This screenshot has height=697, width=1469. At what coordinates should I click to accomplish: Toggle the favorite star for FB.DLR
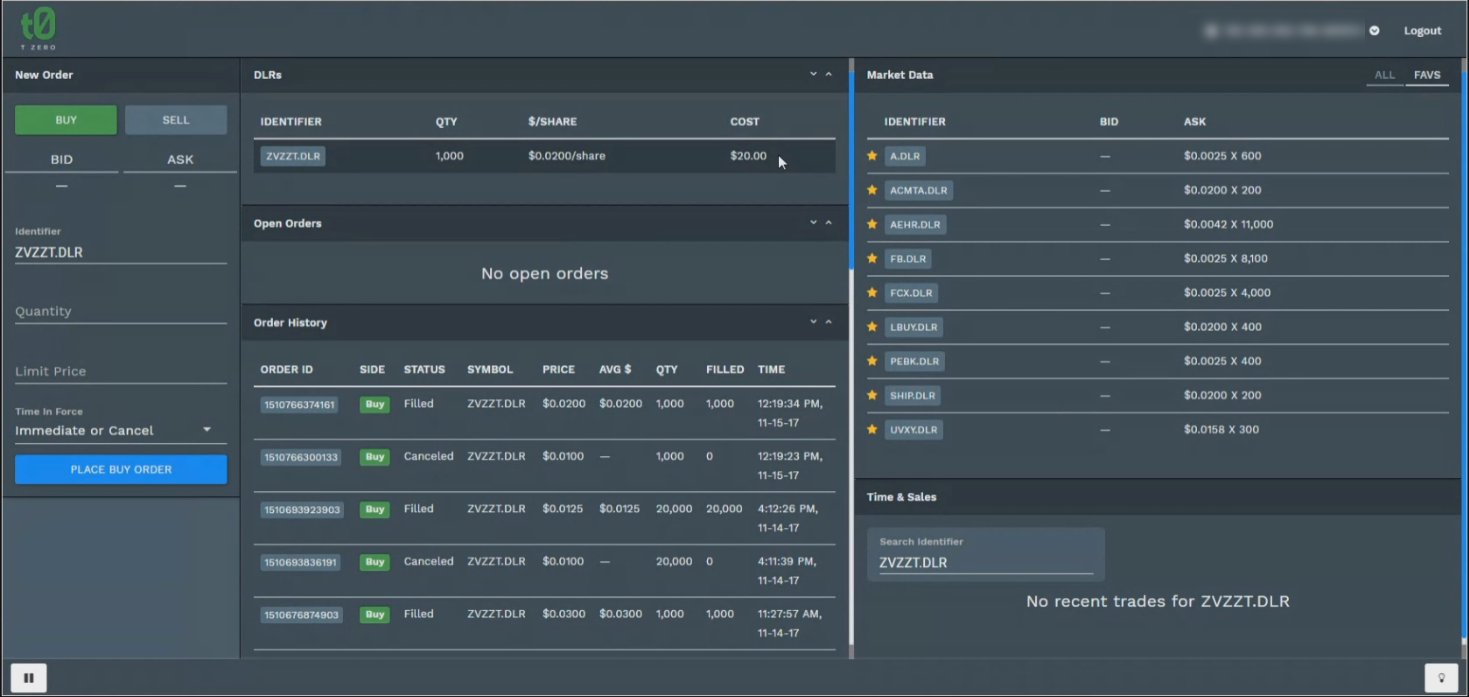pyautogui.click(x=872, y=258)
